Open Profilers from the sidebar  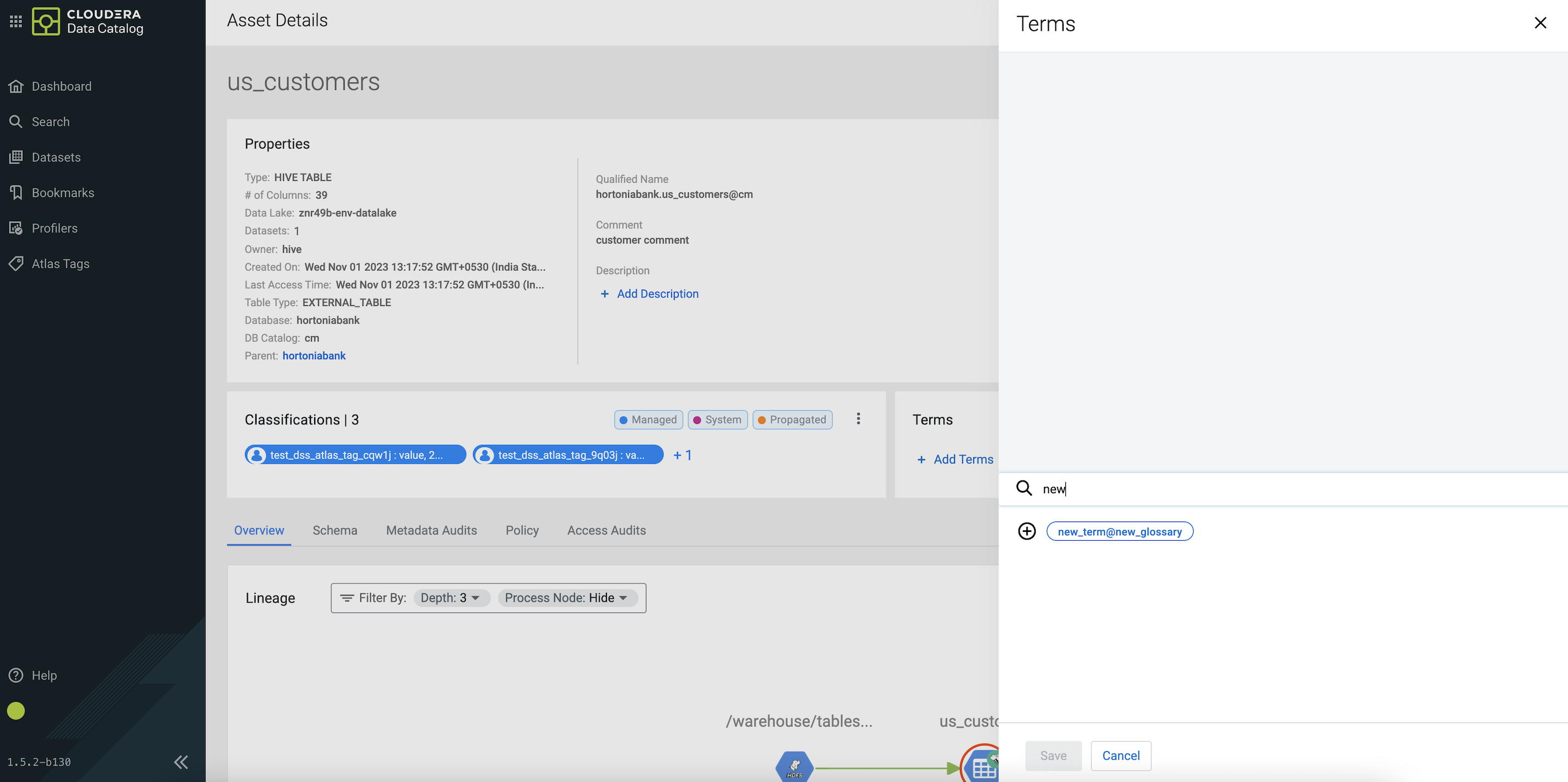coord(54,228)
